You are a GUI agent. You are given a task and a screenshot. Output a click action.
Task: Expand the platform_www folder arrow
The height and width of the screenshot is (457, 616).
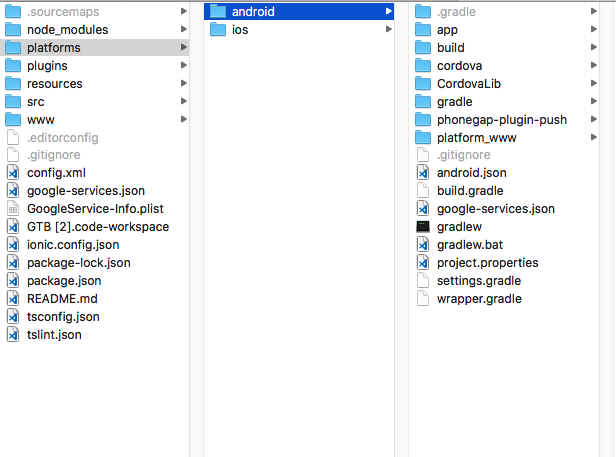pos(594,137)
